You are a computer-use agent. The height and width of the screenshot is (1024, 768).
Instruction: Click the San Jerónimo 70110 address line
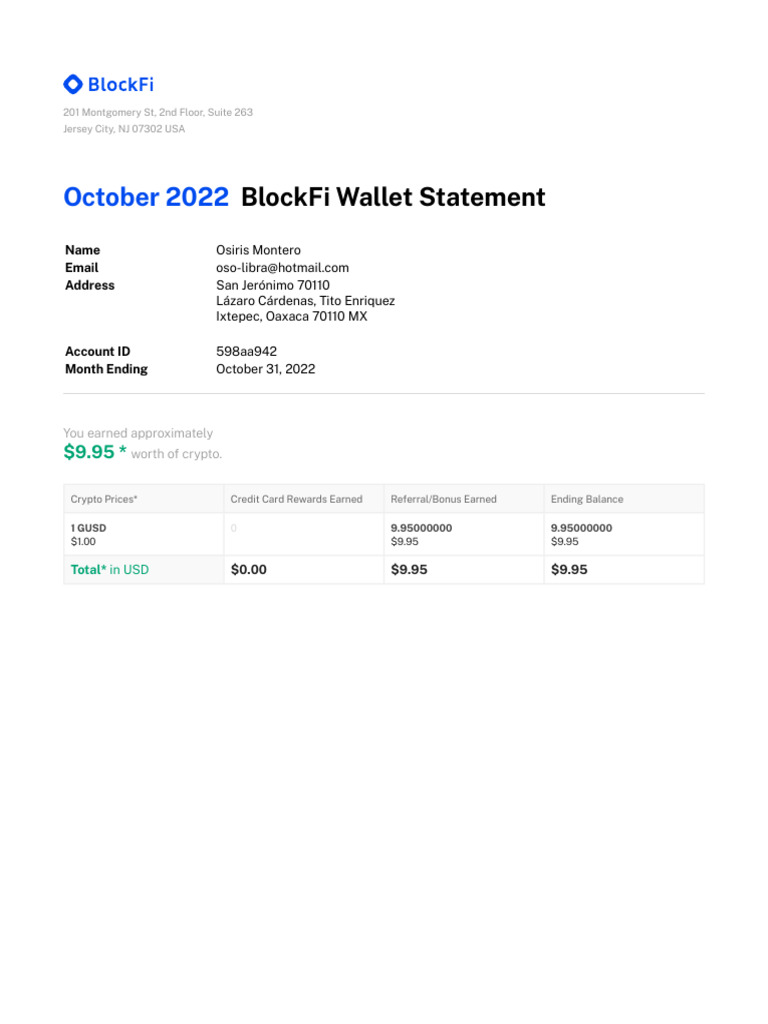(x=272, y=285)
